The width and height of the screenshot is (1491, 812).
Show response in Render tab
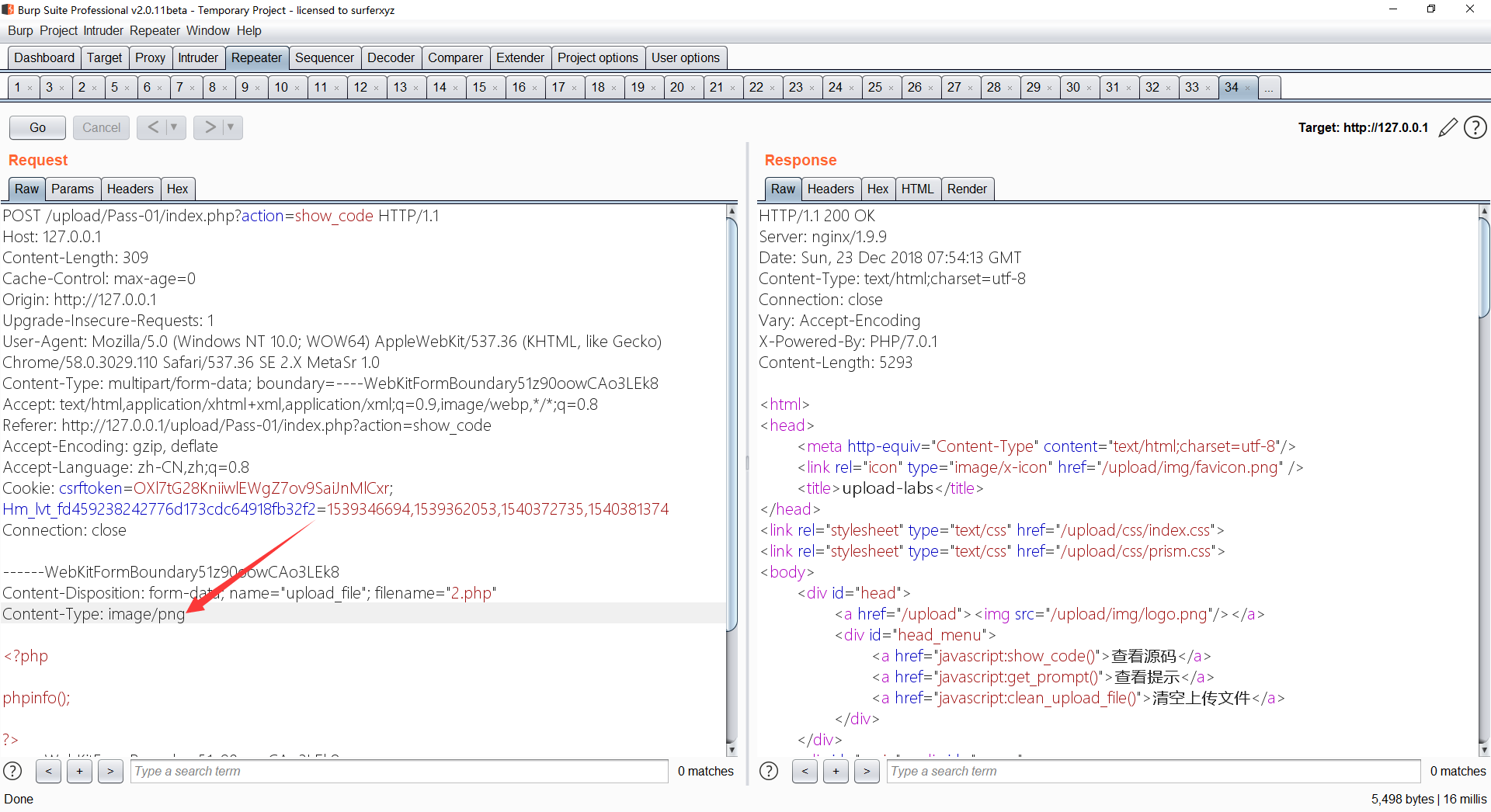967,189
